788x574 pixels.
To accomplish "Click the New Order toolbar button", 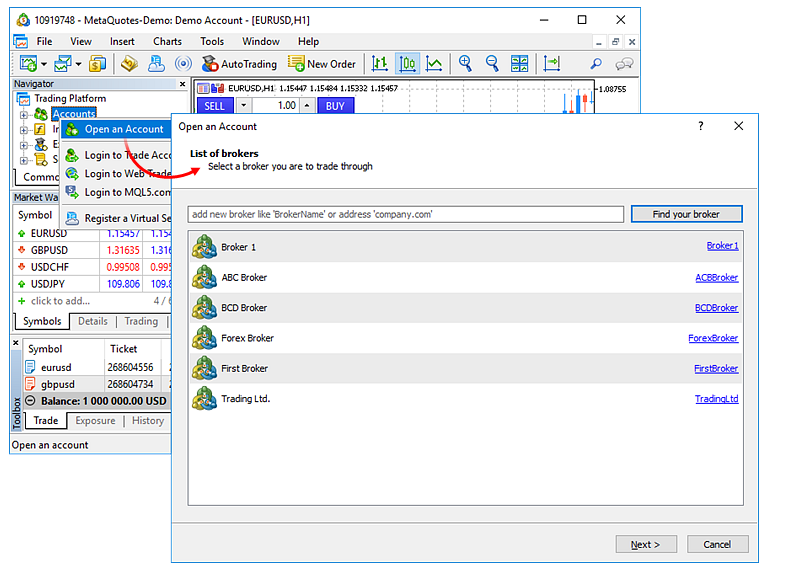I will (321, 64).
